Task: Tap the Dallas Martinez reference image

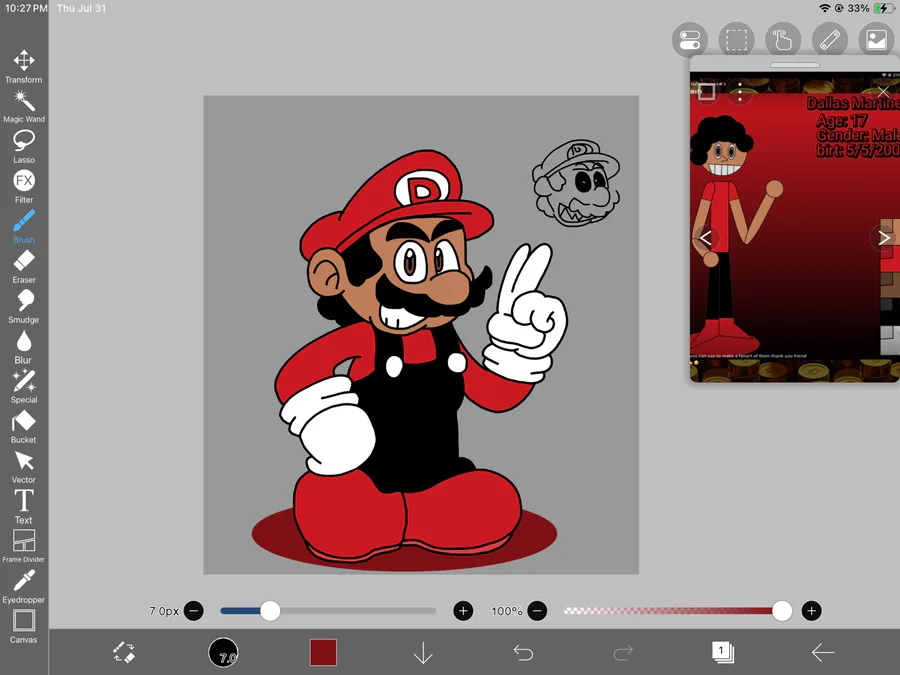Action: click(x=795, y=227)
